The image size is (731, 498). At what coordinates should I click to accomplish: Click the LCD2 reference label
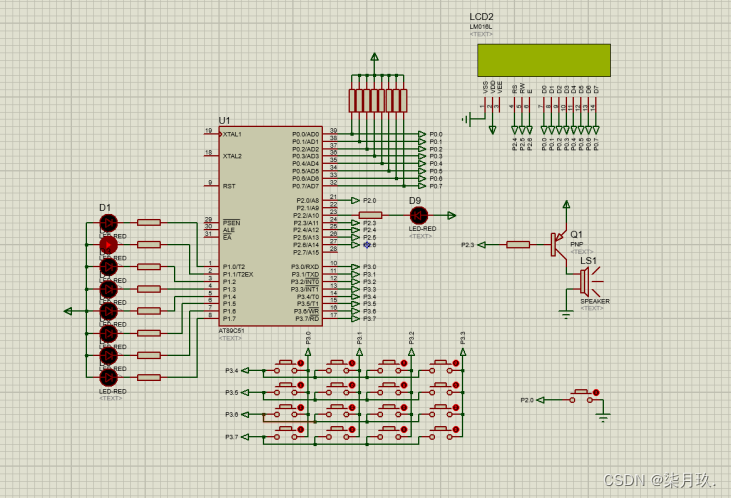(481, 17)
